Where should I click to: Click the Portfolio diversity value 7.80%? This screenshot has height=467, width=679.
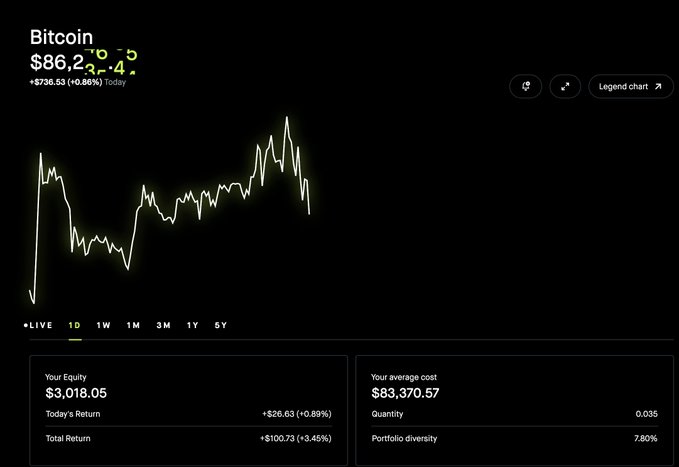[x=646, y=438]
